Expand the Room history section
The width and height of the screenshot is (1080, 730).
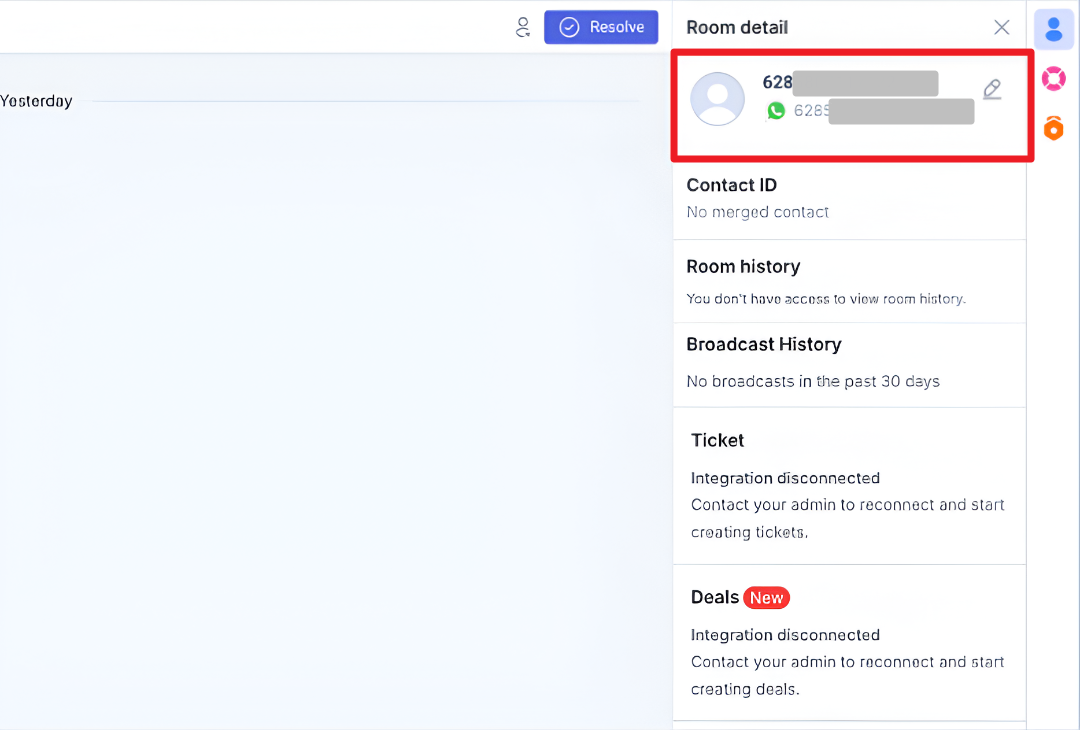click(743, 267)
